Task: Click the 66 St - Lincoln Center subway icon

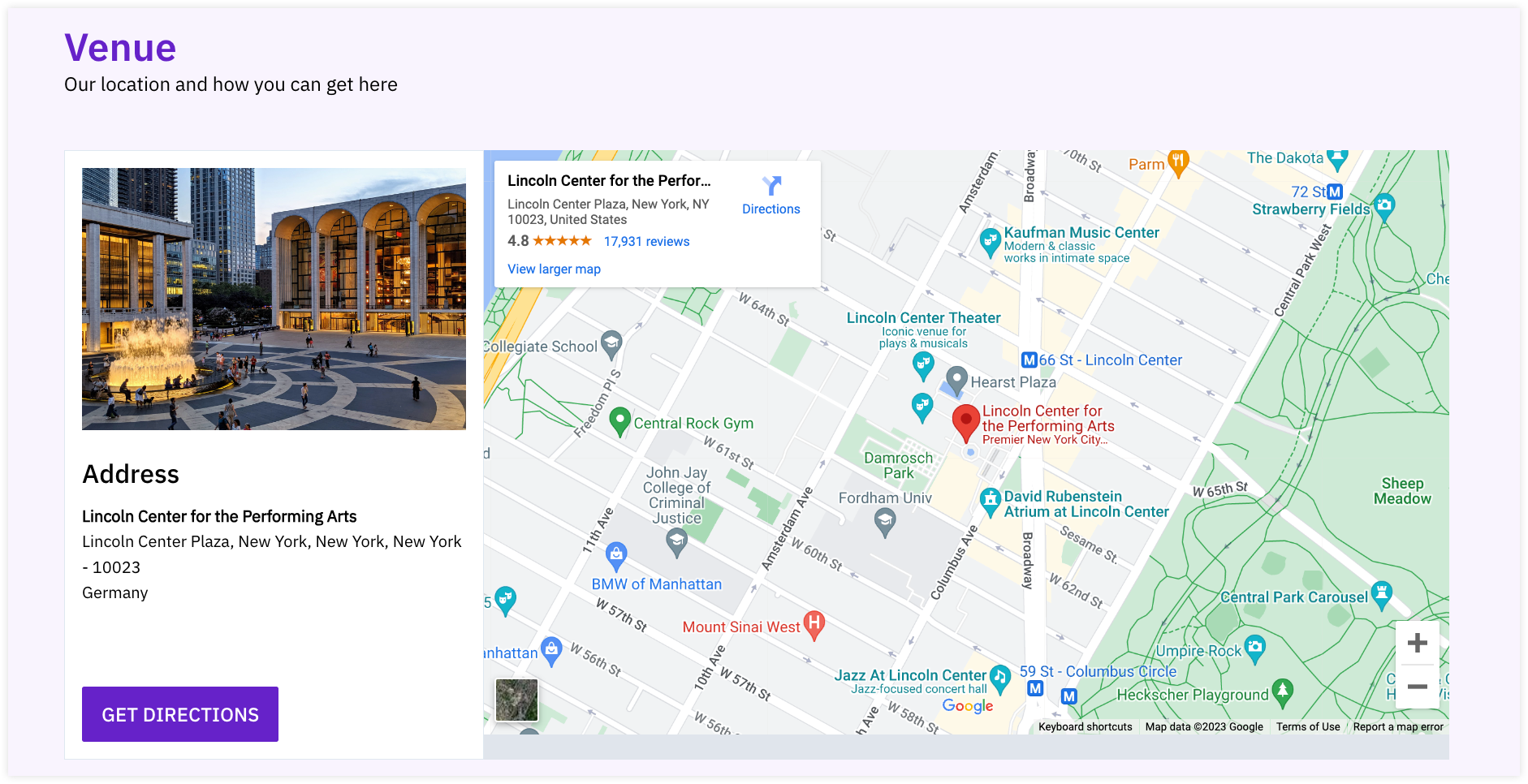Action: click(1029, 360)
